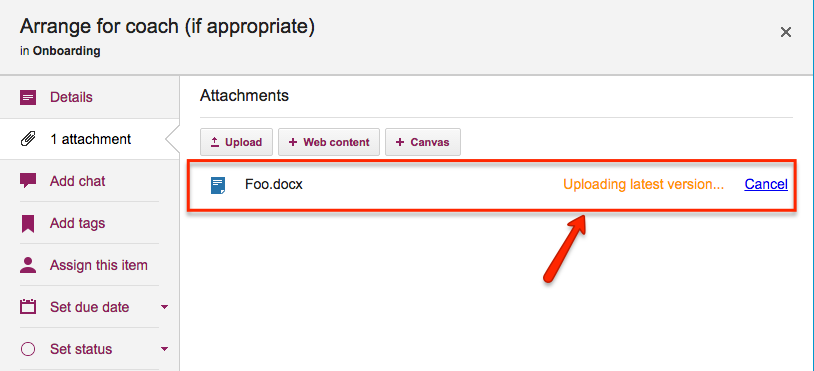Screen dimensions: 814x371
Task: Click the Upload button
Action: tap(237, 142)
